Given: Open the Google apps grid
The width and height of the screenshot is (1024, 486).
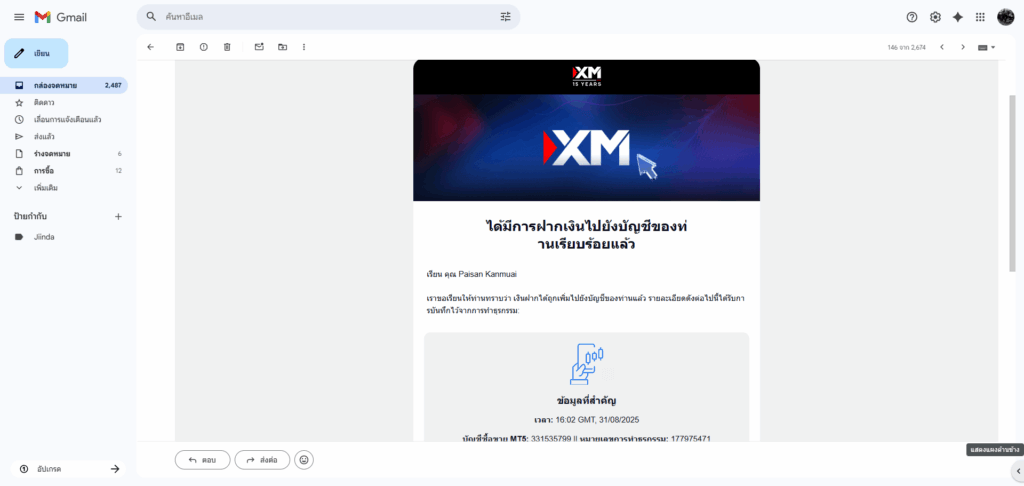Looking at the screenshot, I should pyautogui.click(x=980, y=18).
